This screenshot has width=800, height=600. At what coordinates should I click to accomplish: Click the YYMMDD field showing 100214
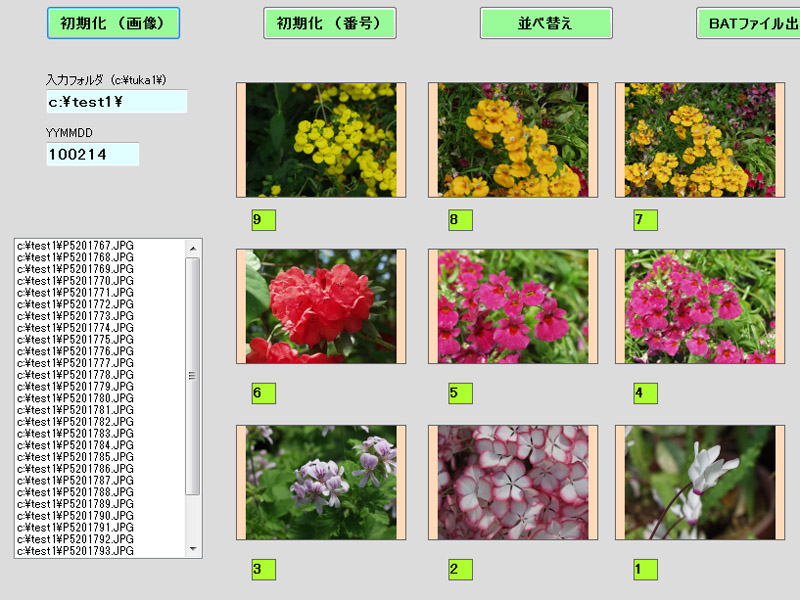click(92, 154)
